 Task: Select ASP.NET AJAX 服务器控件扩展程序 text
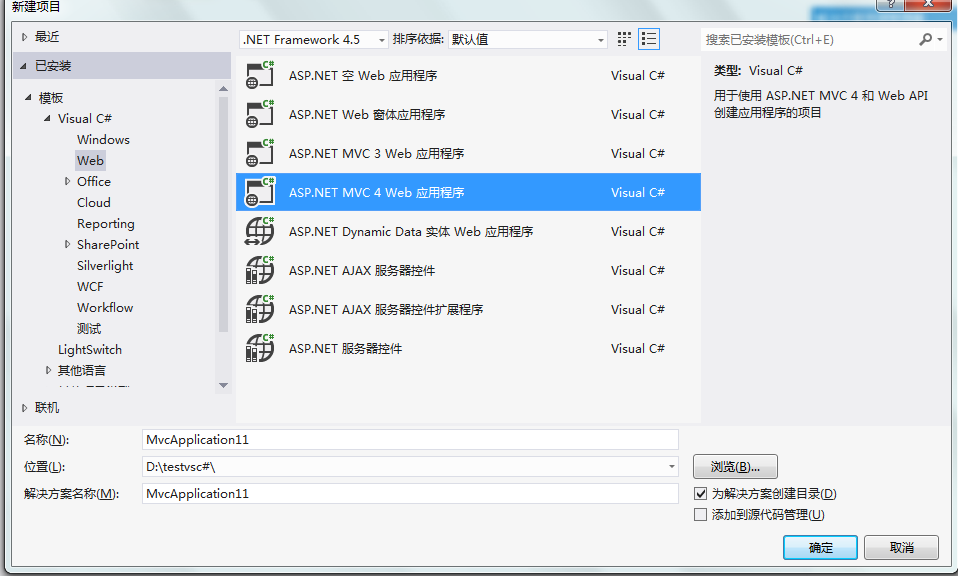coord(386,310)
